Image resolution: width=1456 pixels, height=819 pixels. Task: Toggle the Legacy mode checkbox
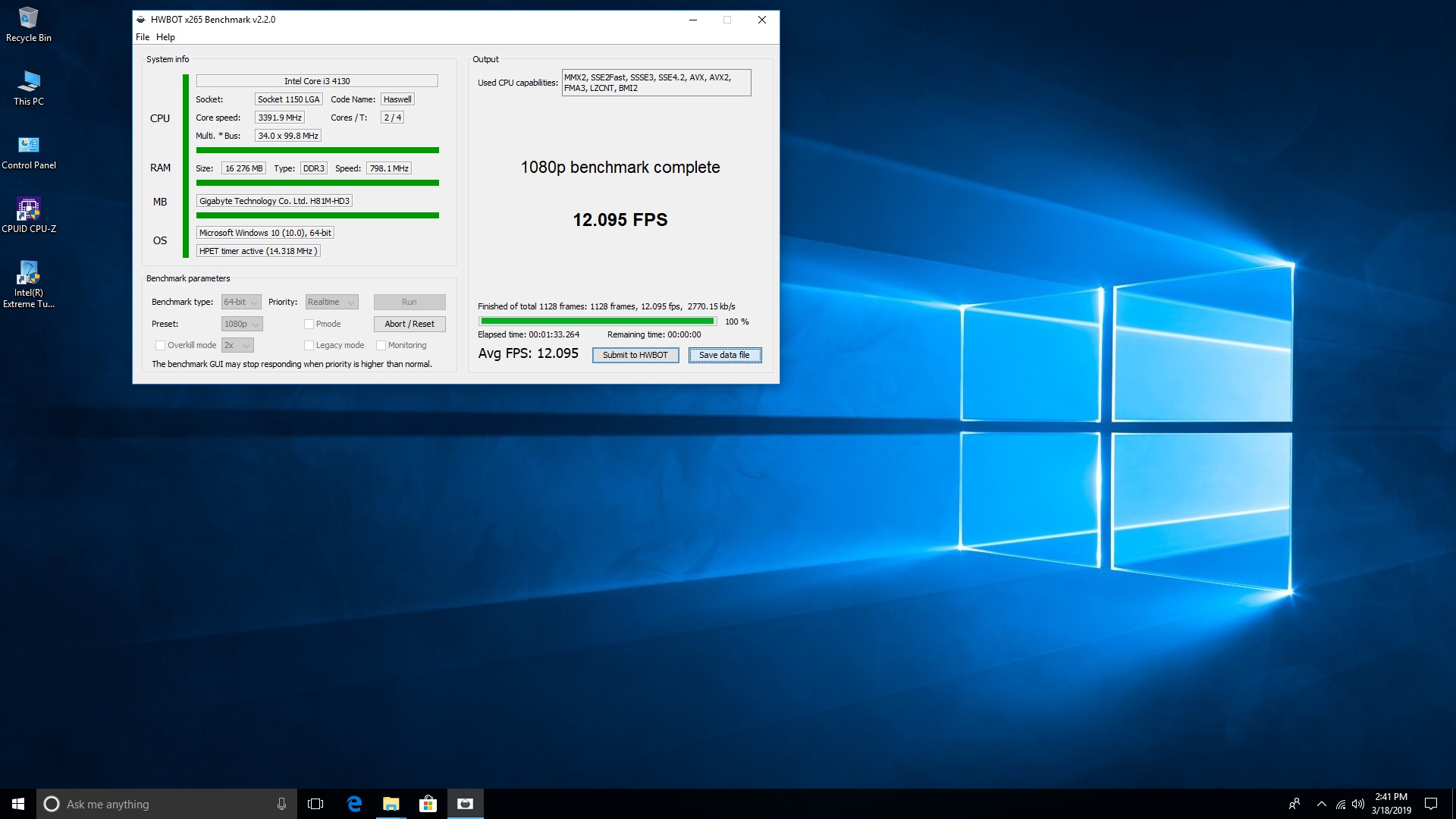[309, 345]
